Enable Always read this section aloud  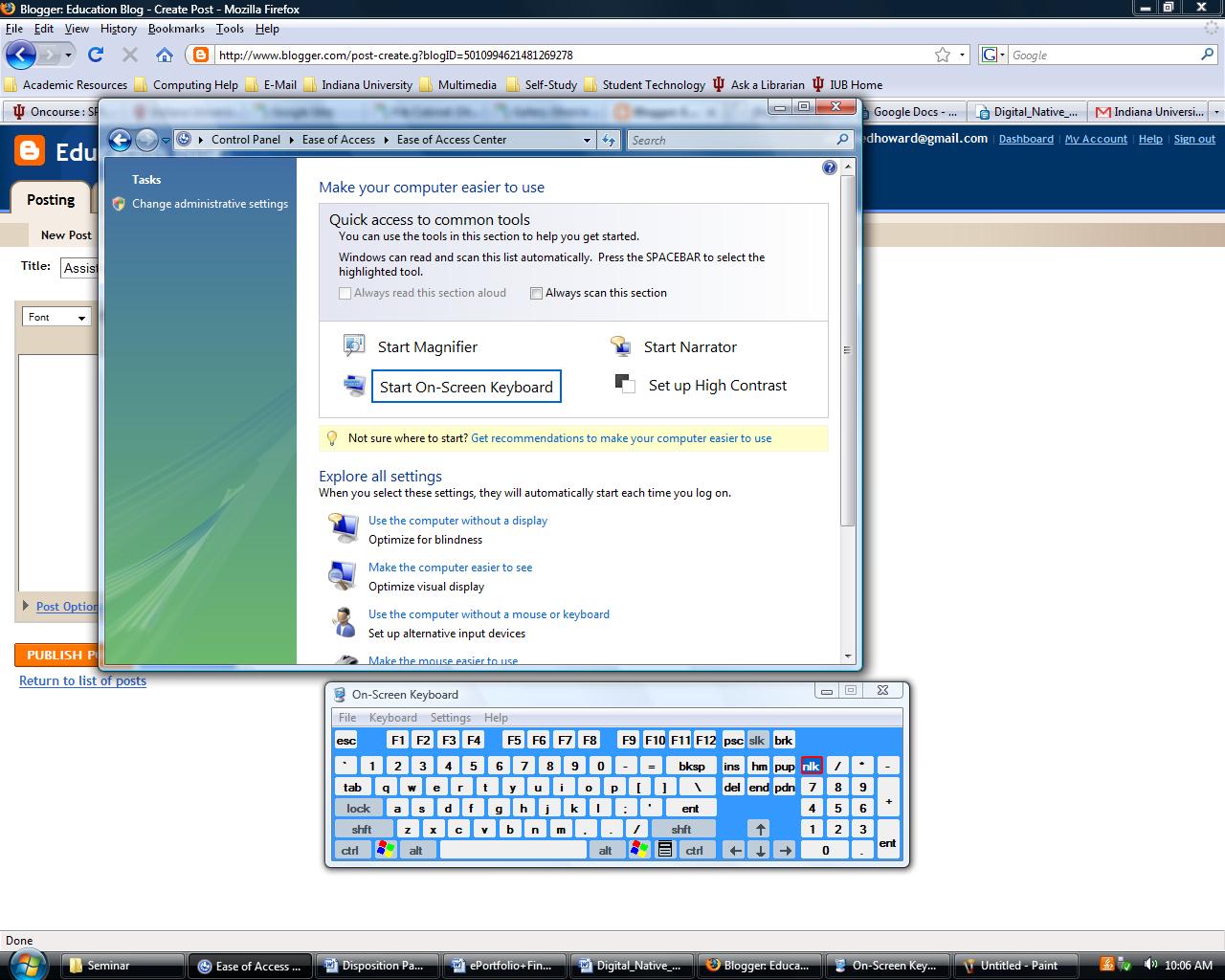coord(345,293)
